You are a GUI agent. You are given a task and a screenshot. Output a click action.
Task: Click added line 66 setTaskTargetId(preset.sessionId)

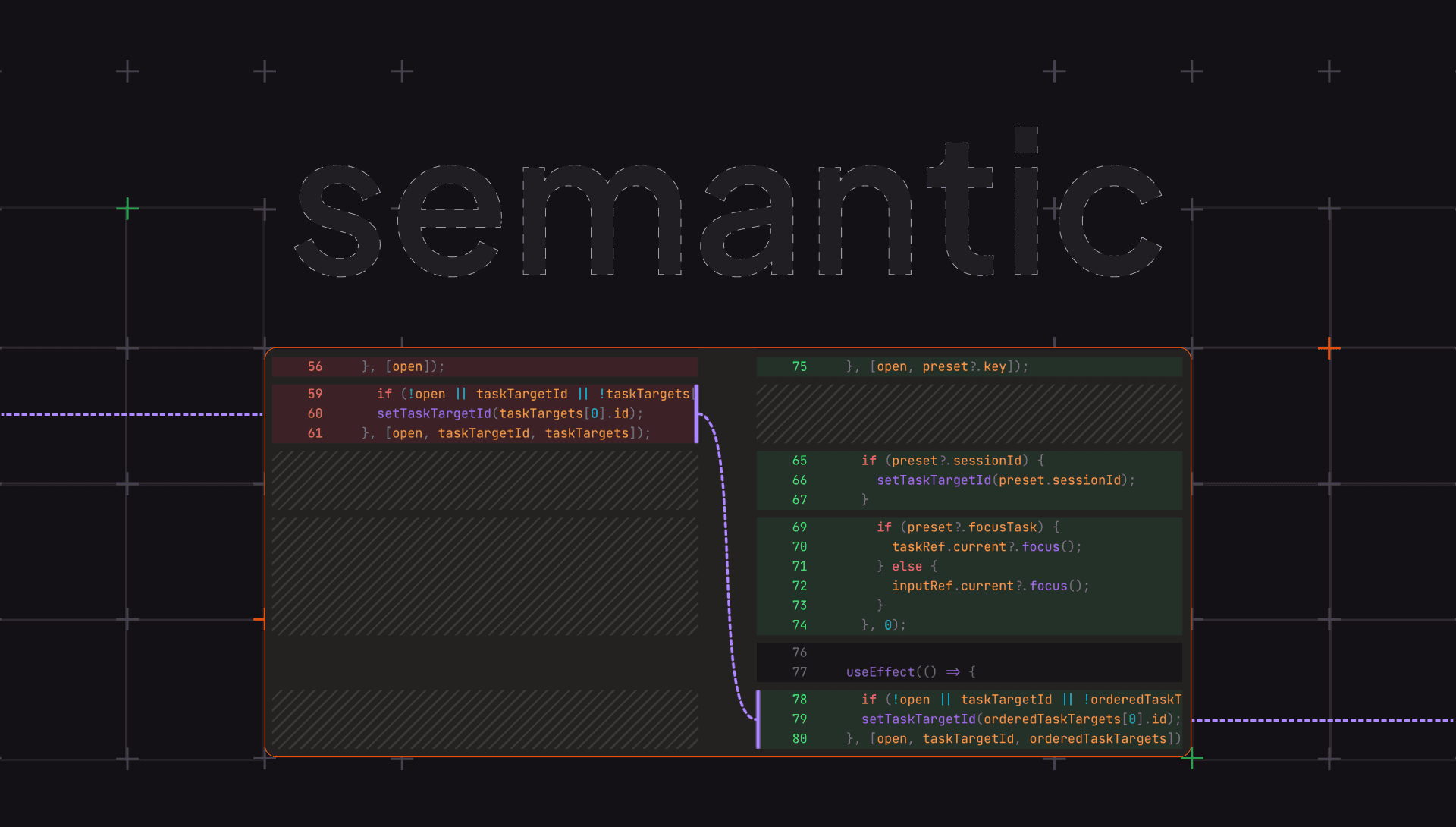pyautogui.click(x=1006, y=480)
